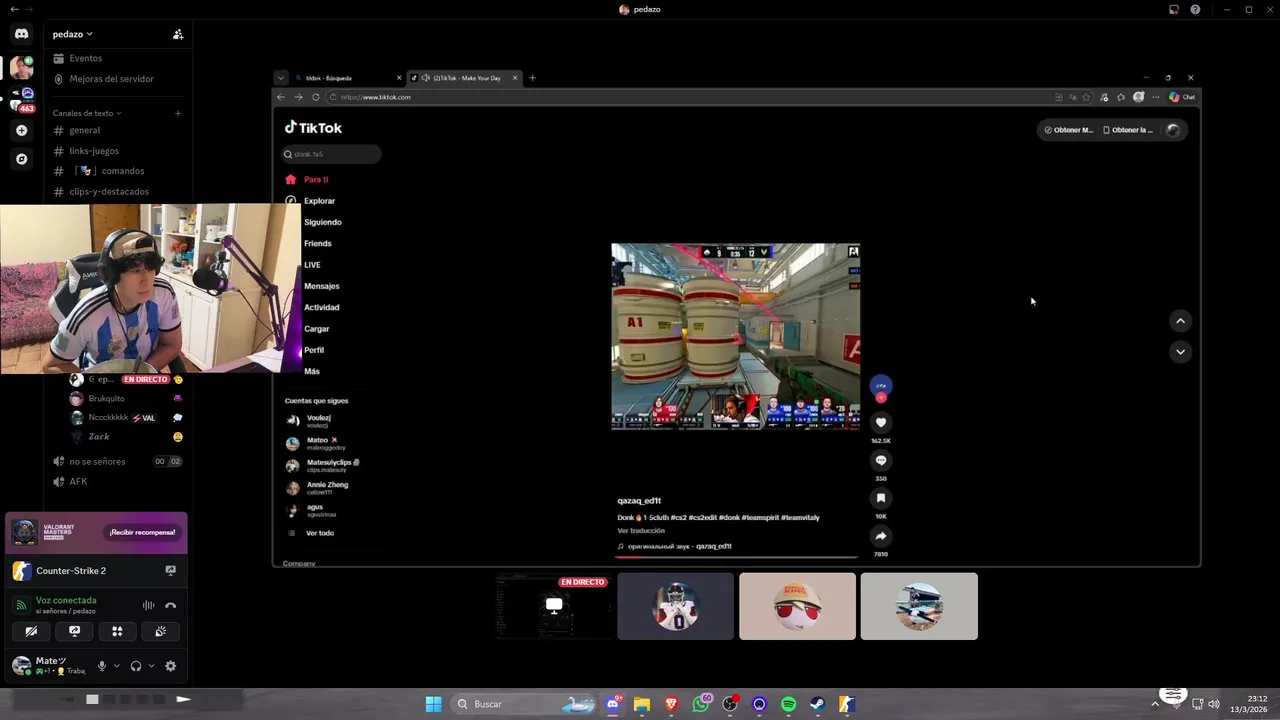Viewport: 1280px width, 720px height.
Task: Open Discord activities launcher button
Action: click(x=117, y=631)
